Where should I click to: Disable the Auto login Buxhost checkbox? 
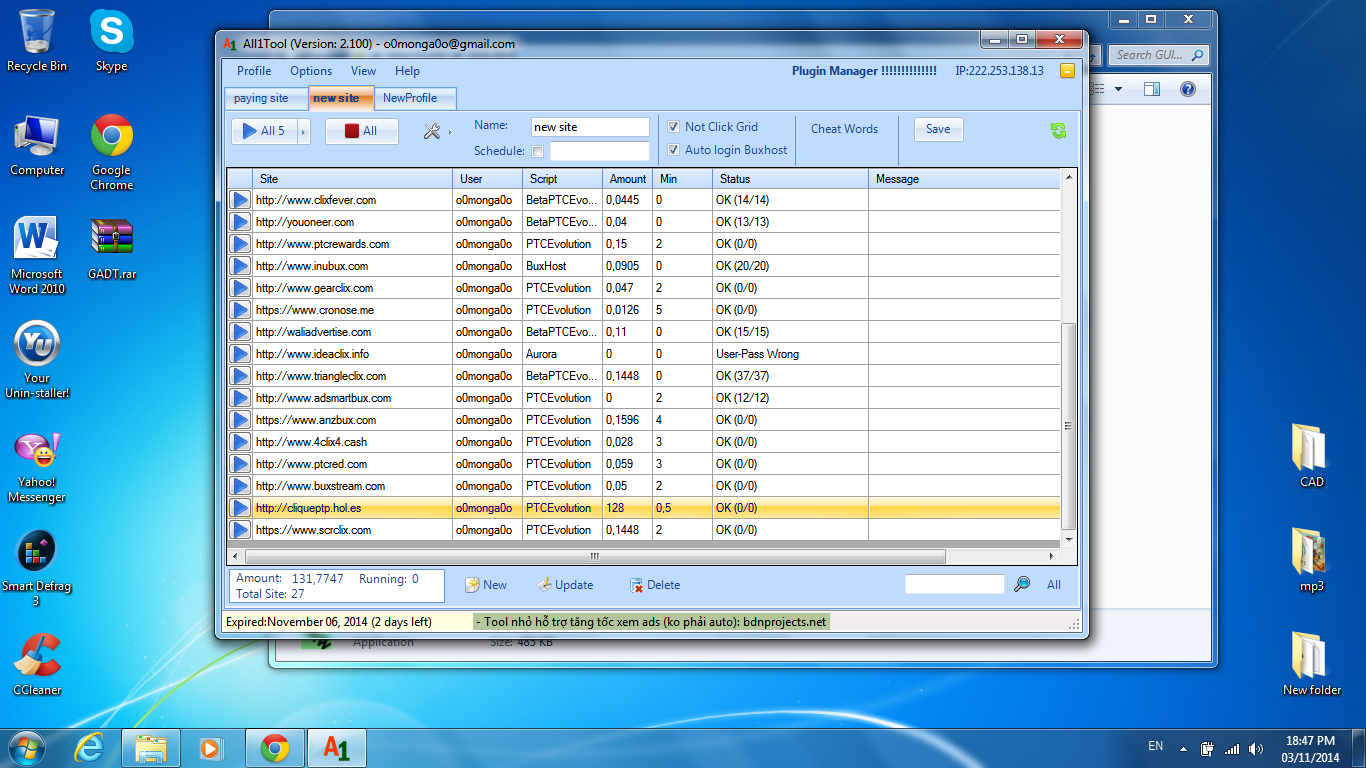pyautogui.click(x=673, y=150)
